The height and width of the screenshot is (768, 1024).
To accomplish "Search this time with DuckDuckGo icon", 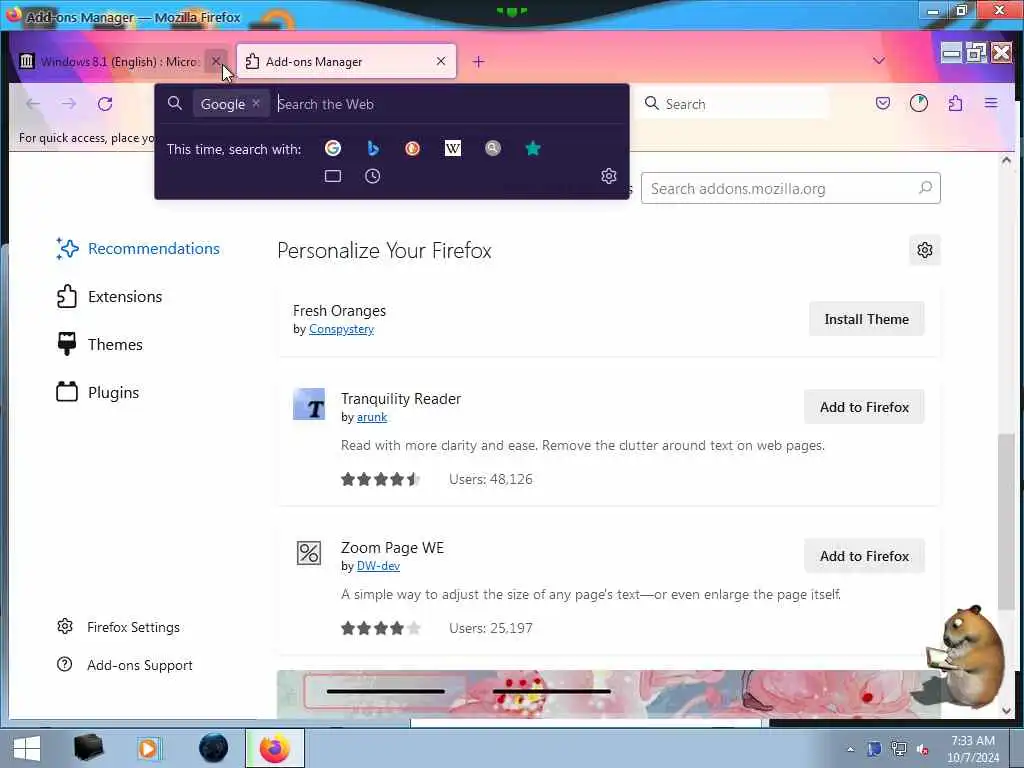I will click(x=412, y=149).
